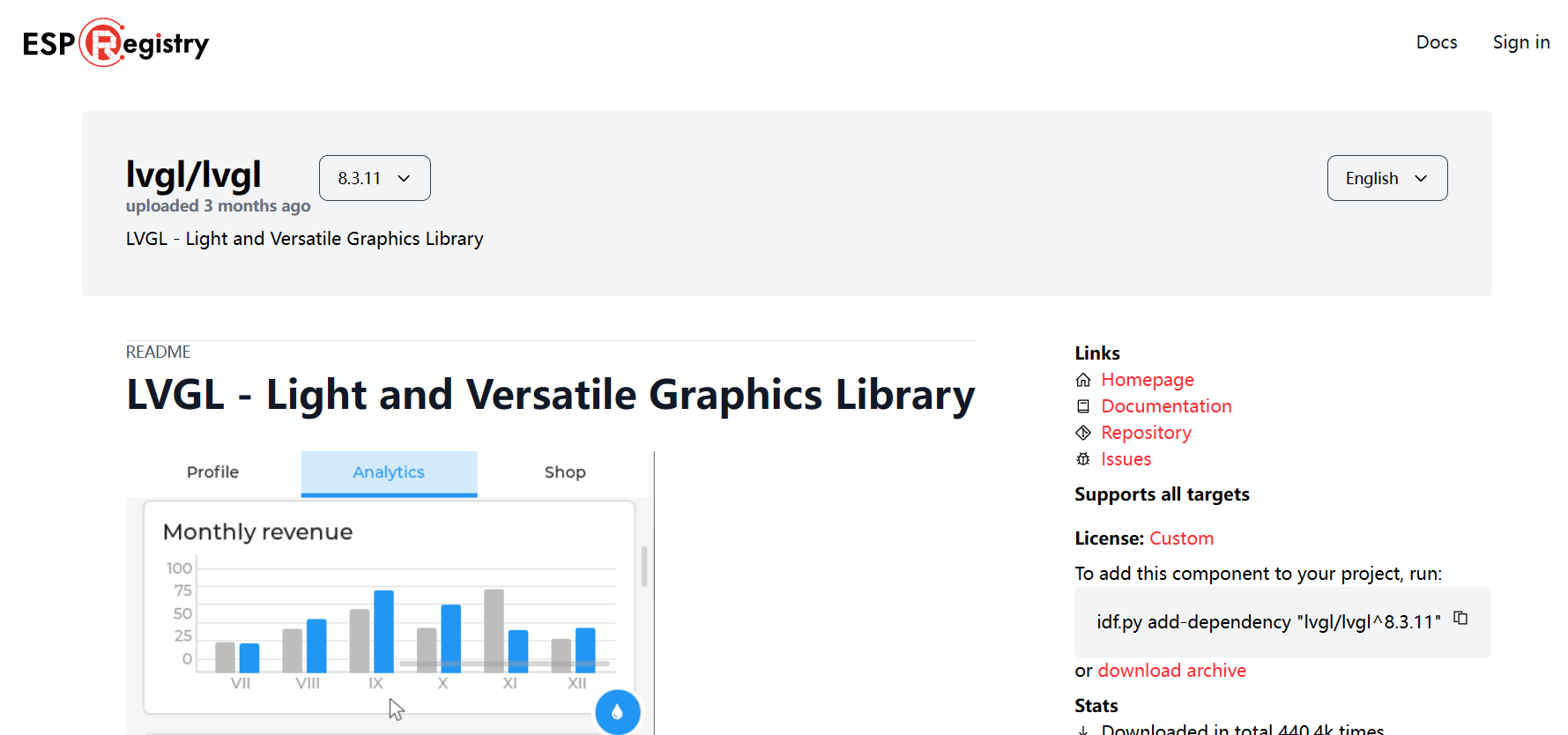Open the 8.3.11 version dropdown
Image resolution: width=1568 pixels, height=735 pixels.
pyautogui.click(x=375, y=178)
